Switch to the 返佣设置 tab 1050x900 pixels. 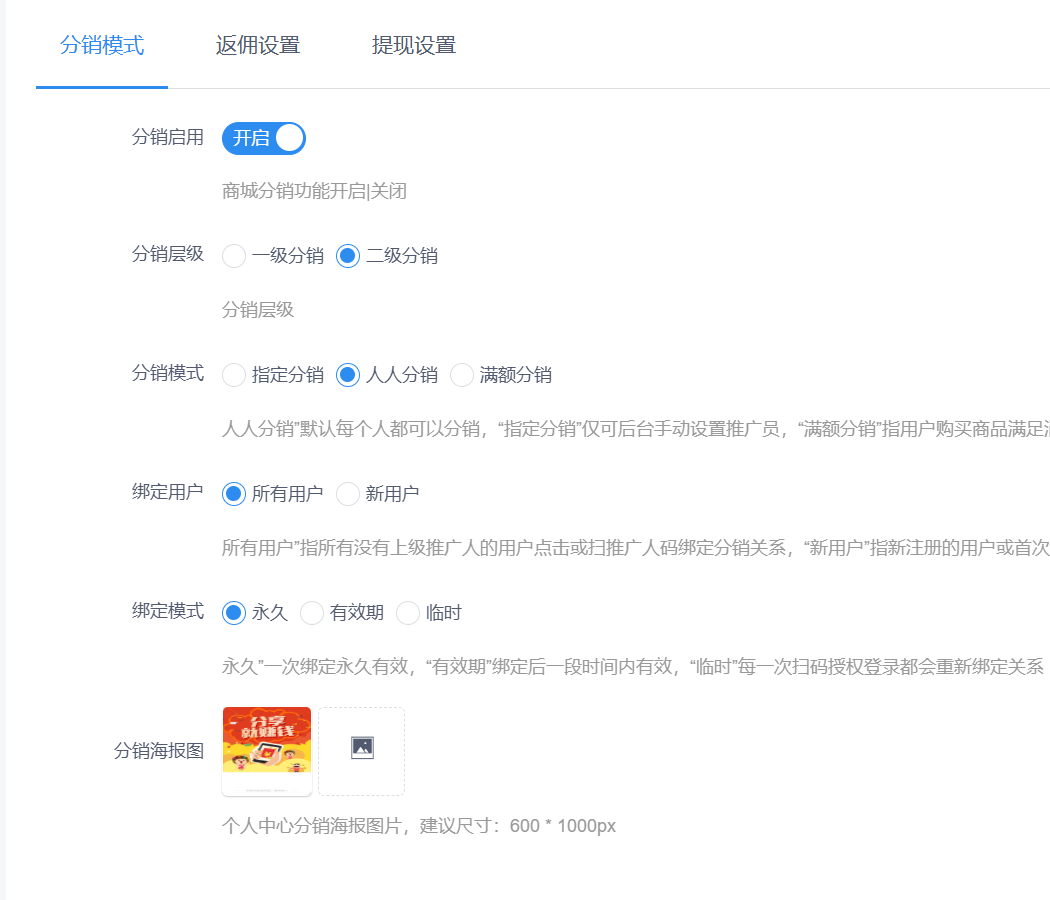click(x=258, y=45)
